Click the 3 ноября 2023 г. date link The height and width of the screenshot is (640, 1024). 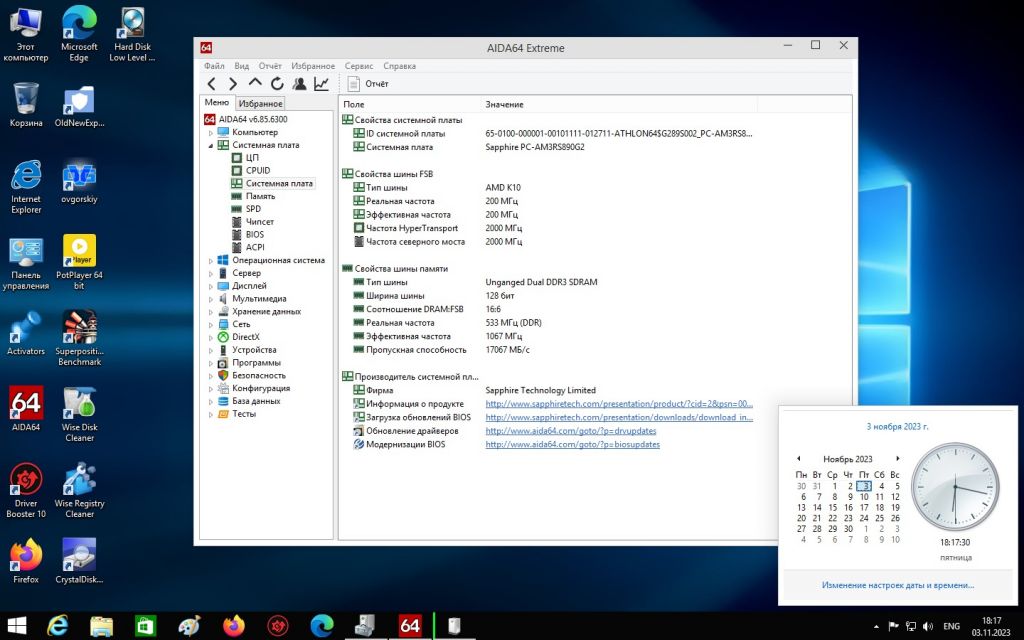[x=897, y=426]
